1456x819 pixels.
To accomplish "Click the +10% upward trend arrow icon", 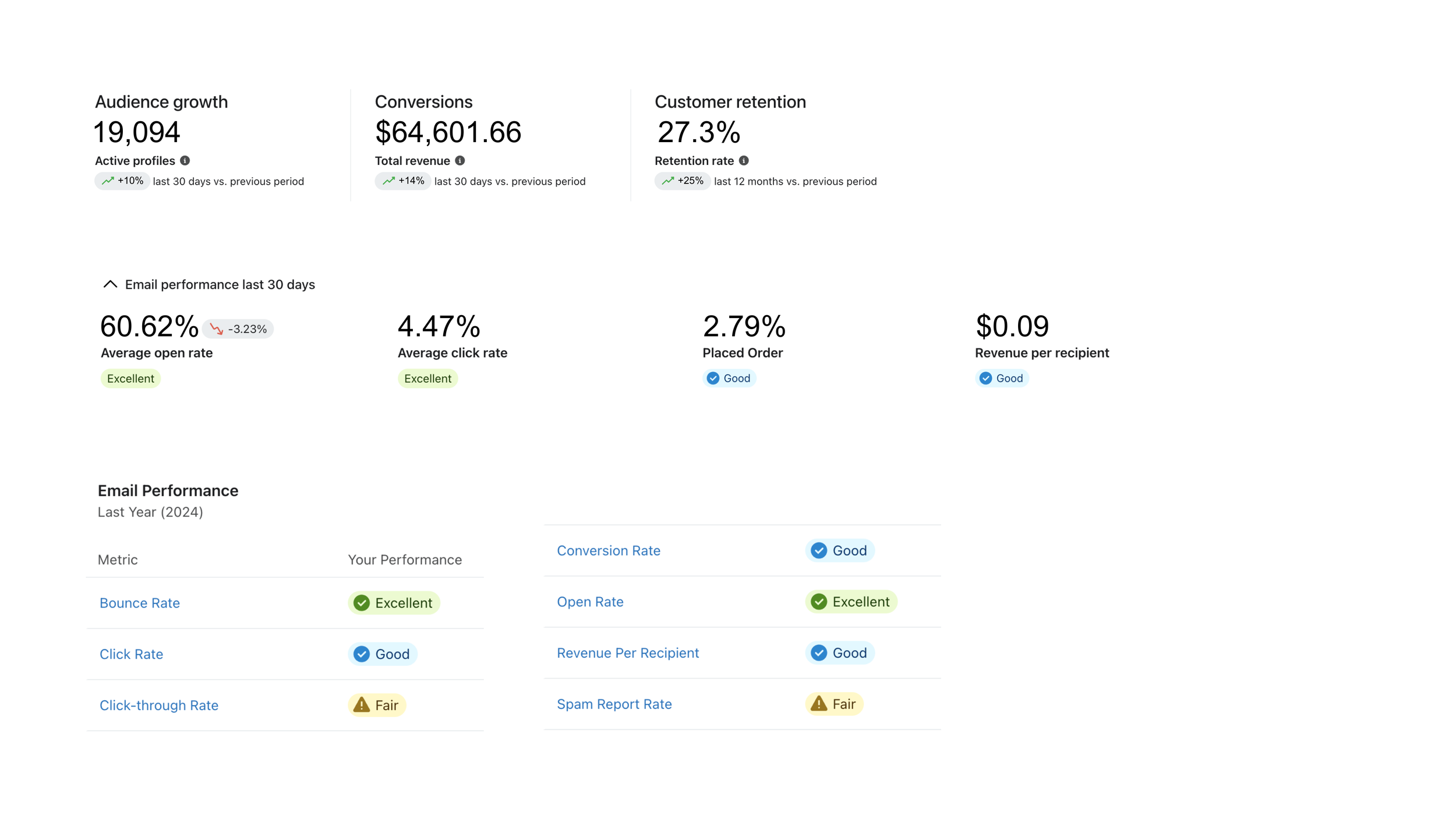I will tap(108, 181).
